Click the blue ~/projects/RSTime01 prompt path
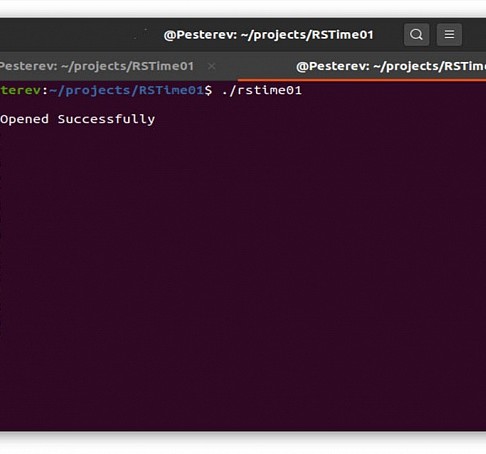 (127, 91)
